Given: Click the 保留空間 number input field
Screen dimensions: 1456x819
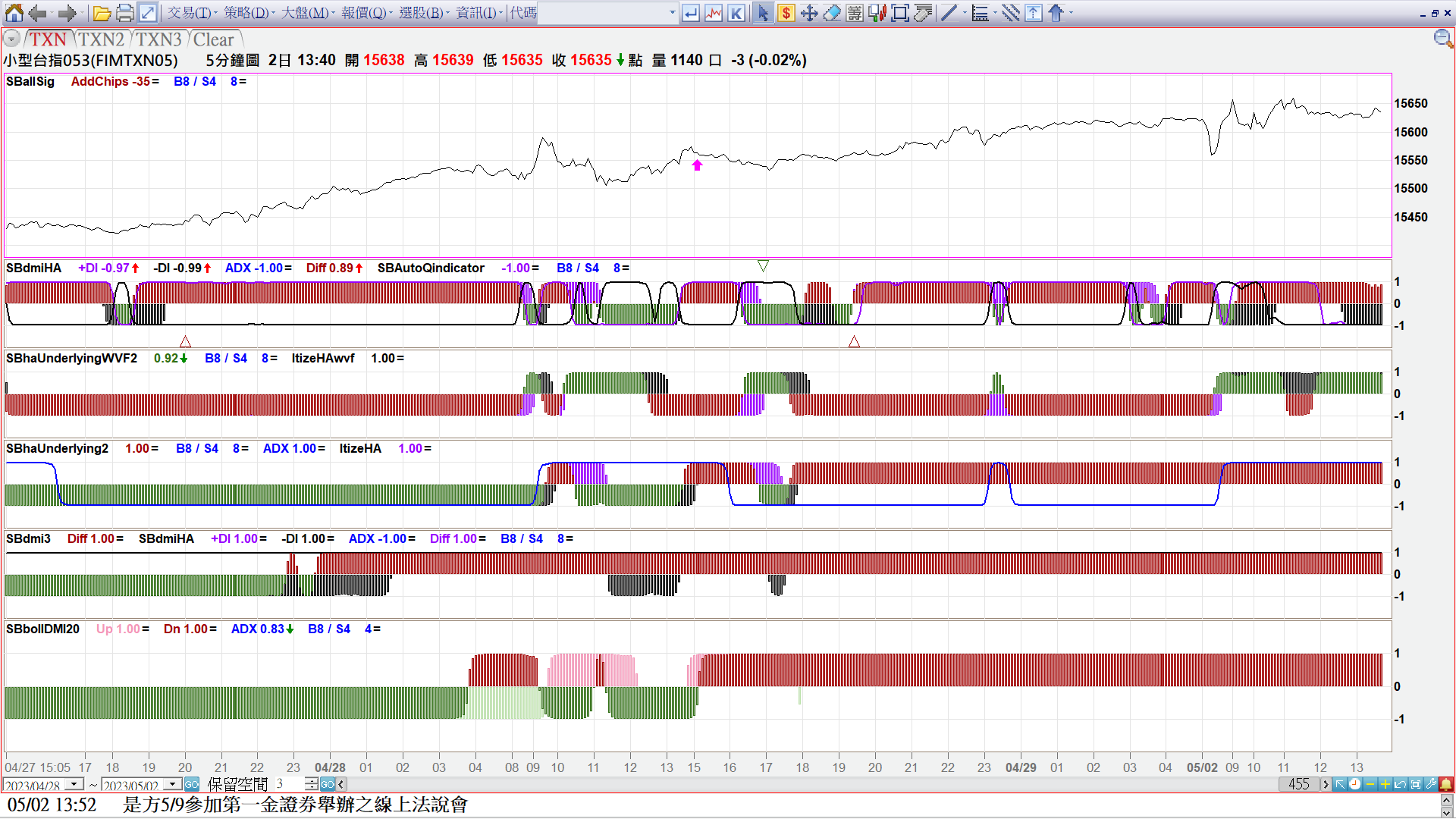Looking at the screenshot, I should [288, 784].
